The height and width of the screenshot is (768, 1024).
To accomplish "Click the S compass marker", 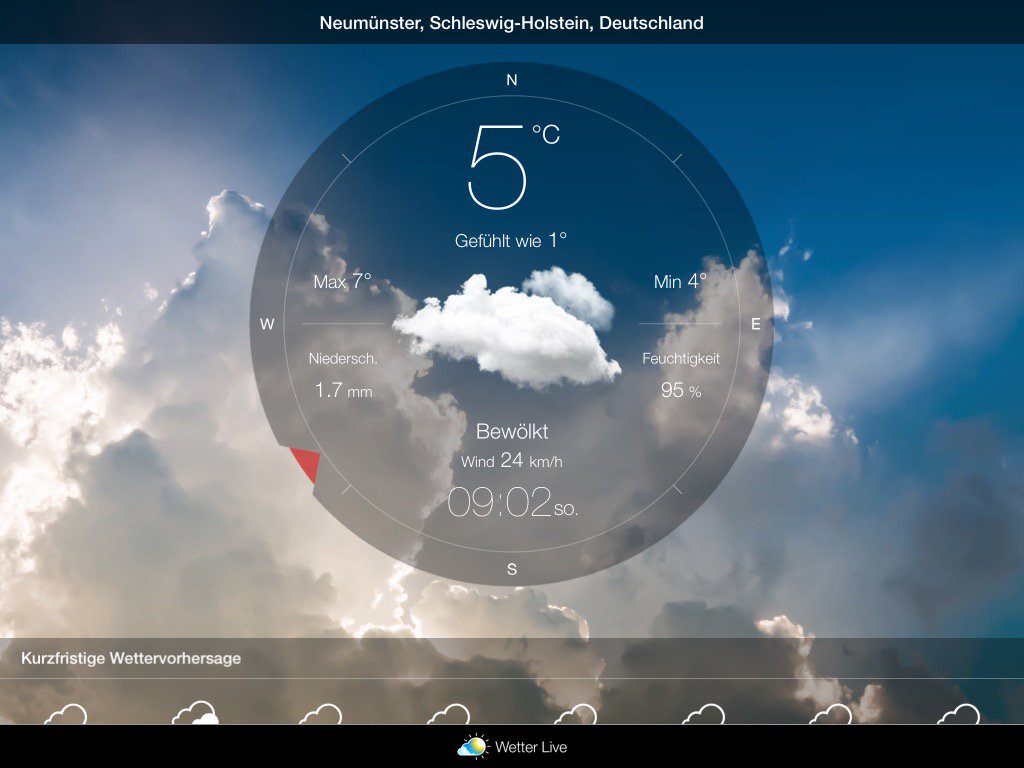I will 512,569.
